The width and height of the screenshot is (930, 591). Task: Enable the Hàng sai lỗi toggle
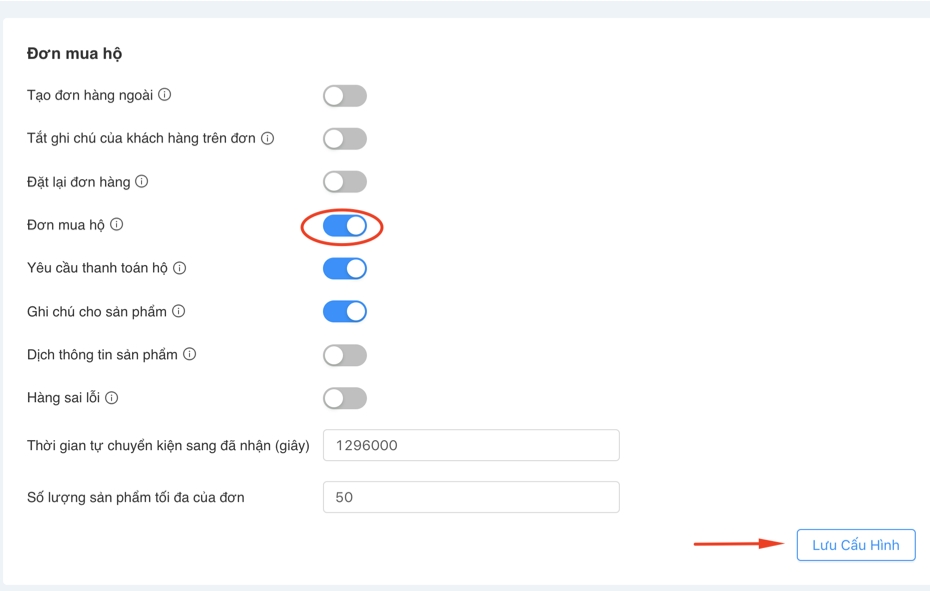click(x=345, y=398)
